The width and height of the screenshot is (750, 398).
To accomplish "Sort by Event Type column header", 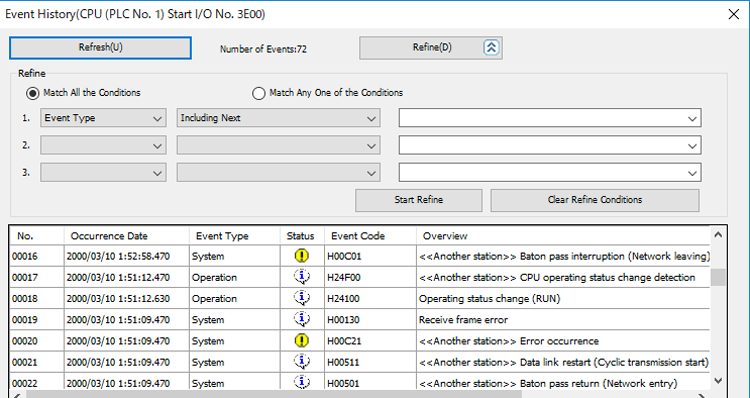I will pyautogui.click(x=234, y=236).
